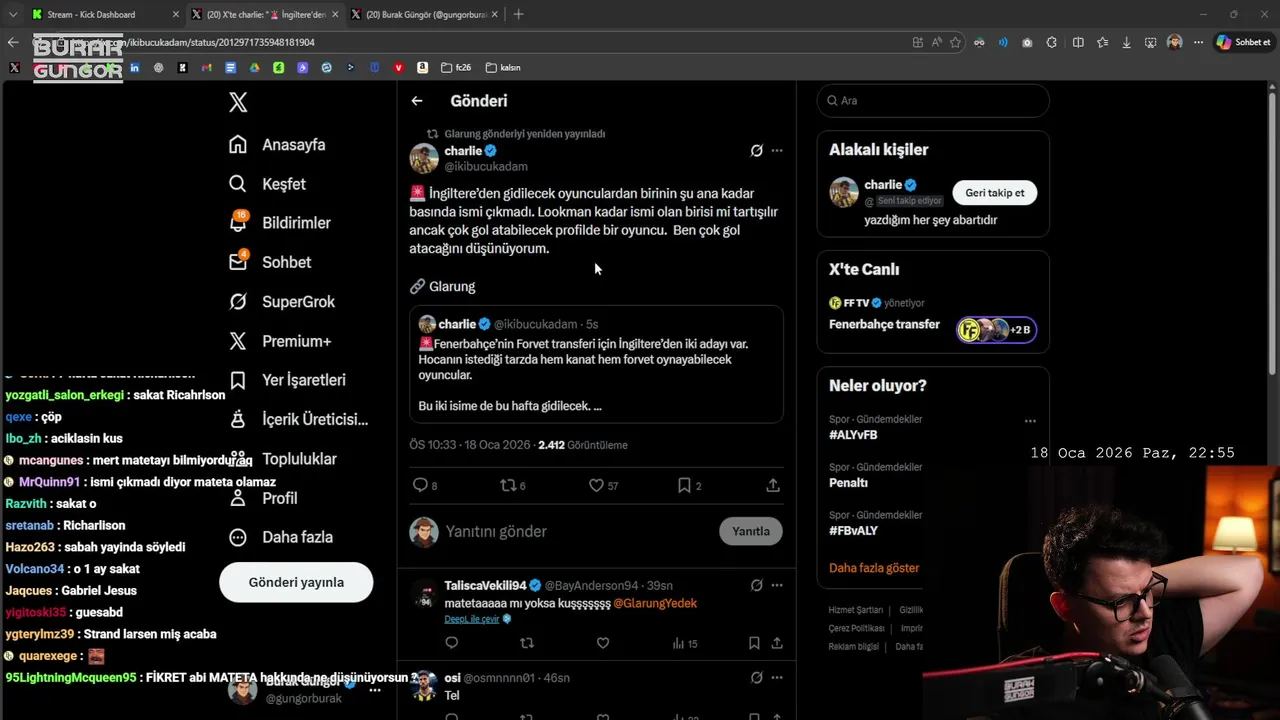This screenshot has width=1280, height=720.
Task: Open LinkedIn bookmark in favorites bar
Action: [134, 68]
